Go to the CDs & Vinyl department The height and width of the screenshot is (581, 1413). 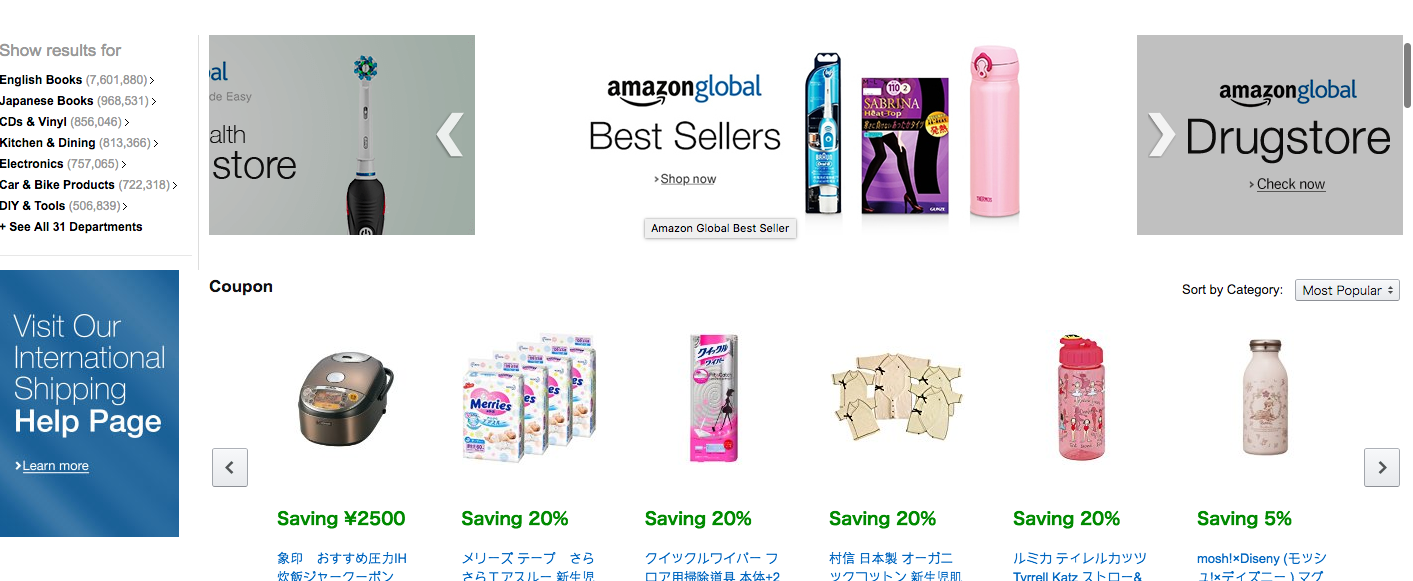(x=34, y=122)
